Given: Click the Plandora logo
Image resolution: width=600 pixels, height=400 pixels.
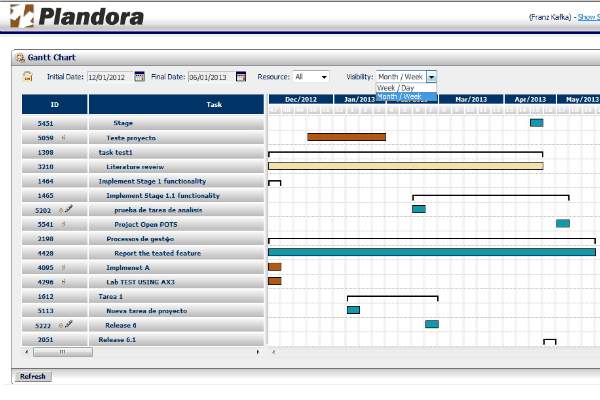Looking at the screenshot, I should click(77, 16).
